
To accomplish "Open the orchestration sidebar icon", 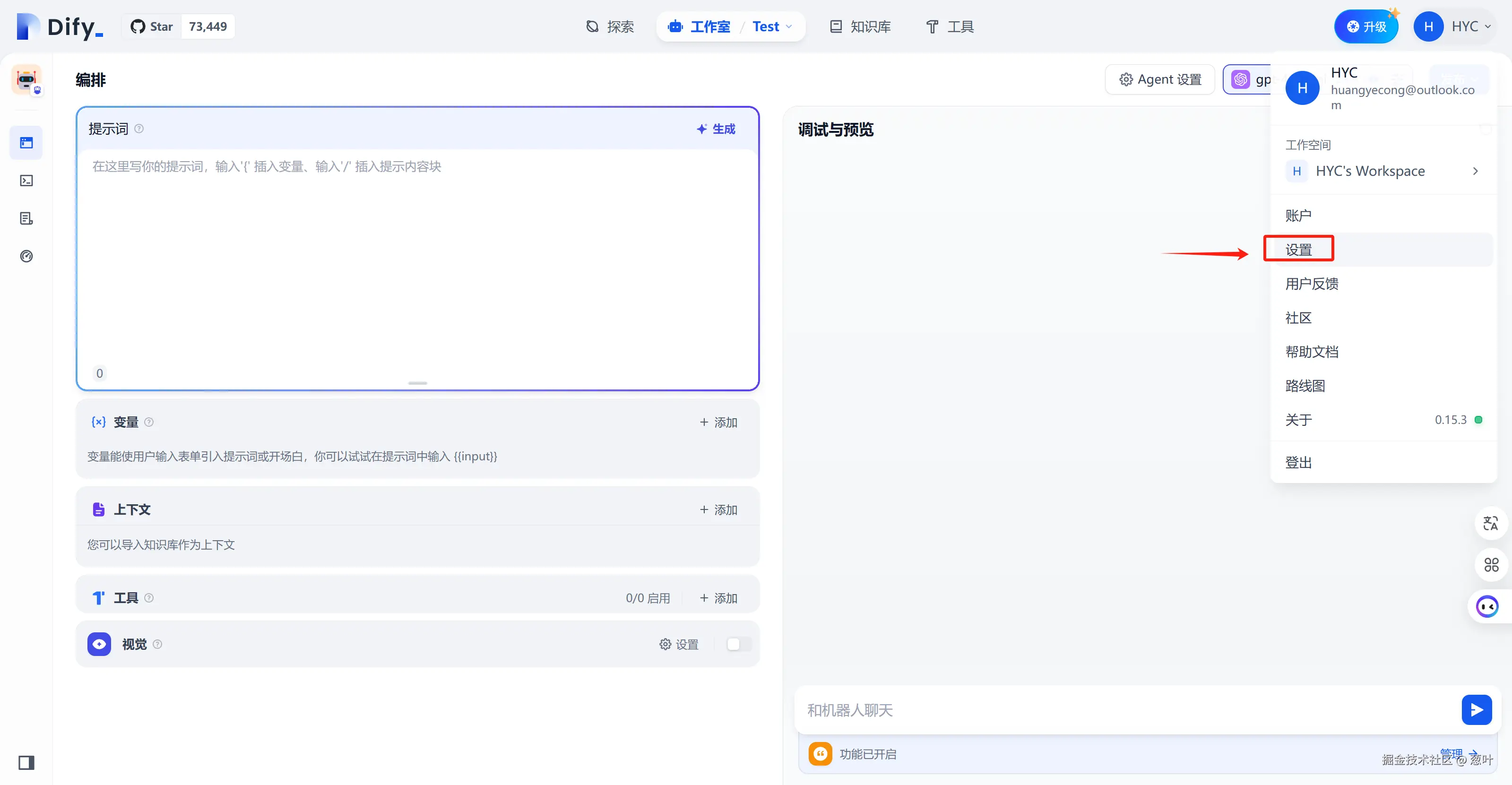I will [26, 143].
